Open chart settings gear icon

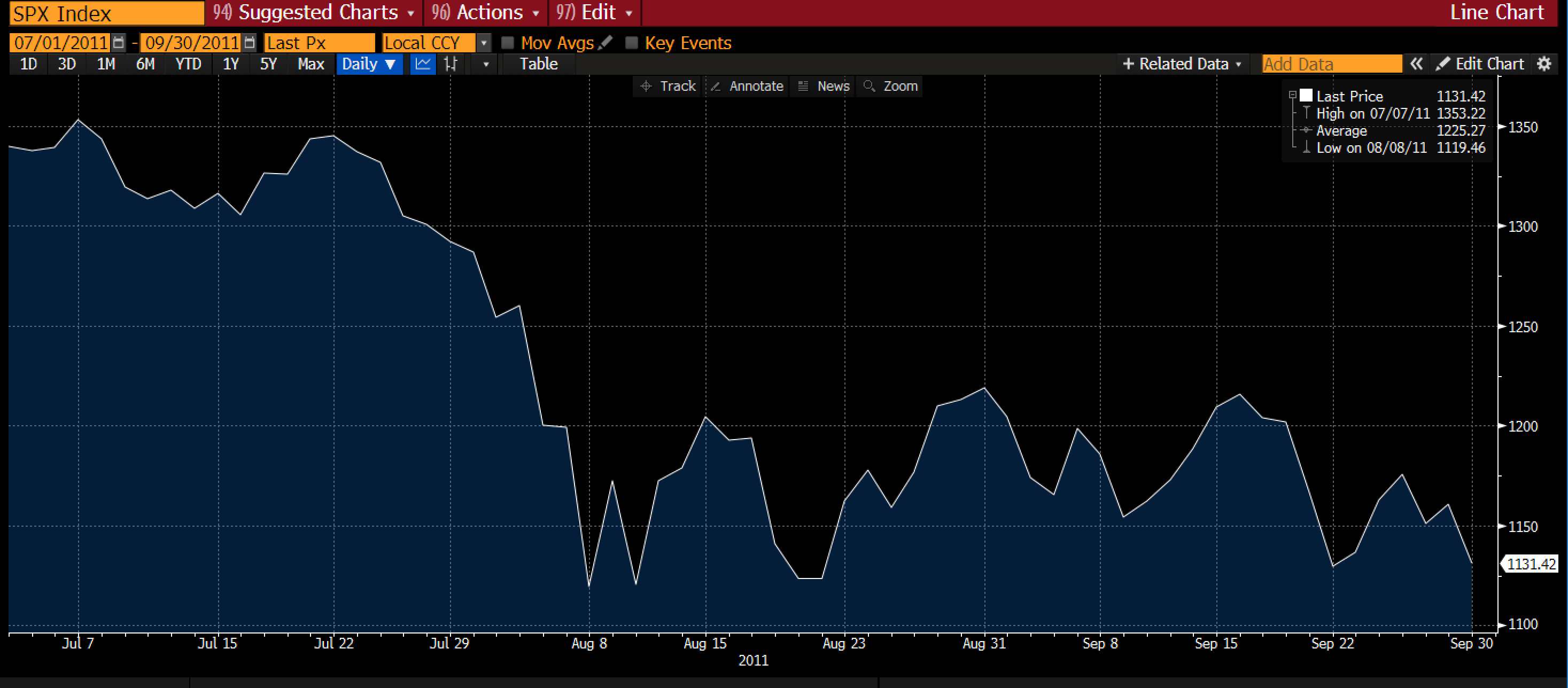click(1544, 64)
